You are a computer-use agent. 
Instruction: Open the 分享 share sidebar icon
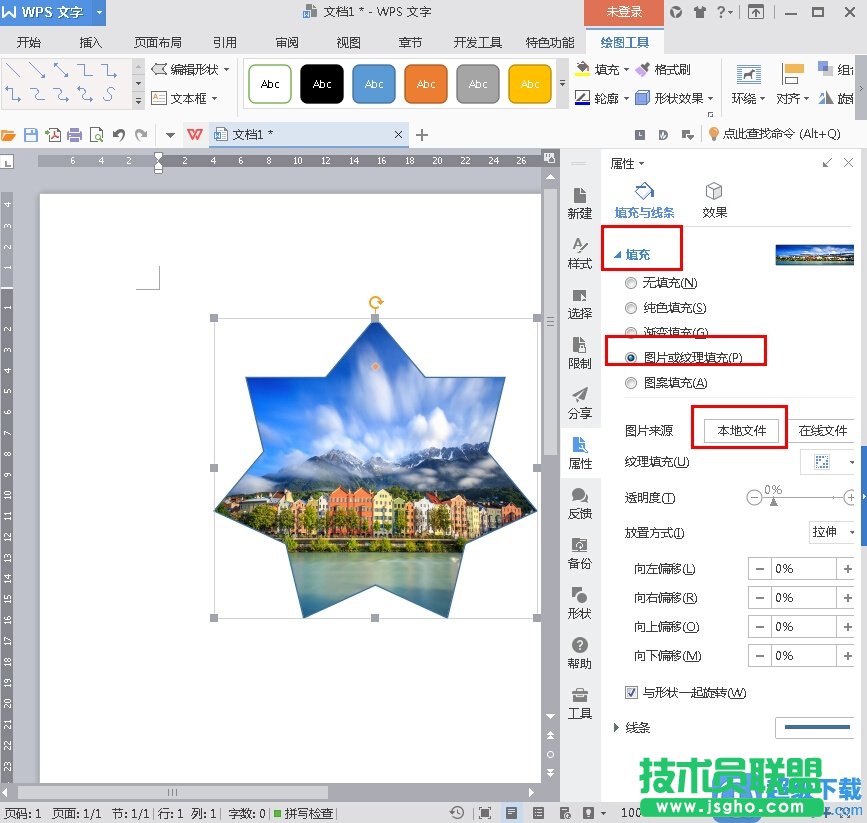point(579,402)
